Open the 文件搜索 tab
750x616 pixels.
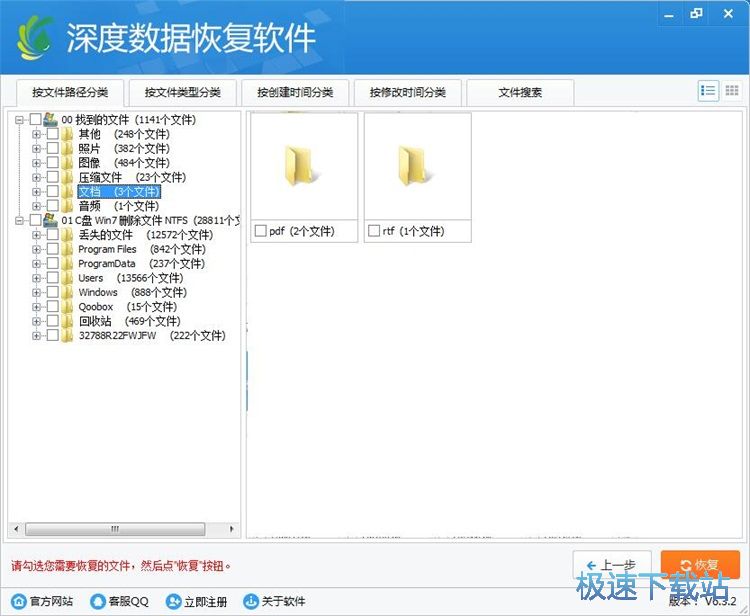pos(520,92)
